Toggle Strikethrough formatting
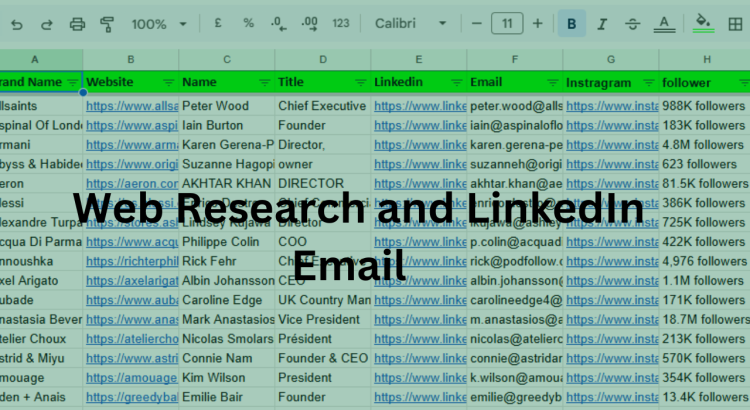Image resolution: width=750 pixels, height=410 pixels. coord(632,24)
